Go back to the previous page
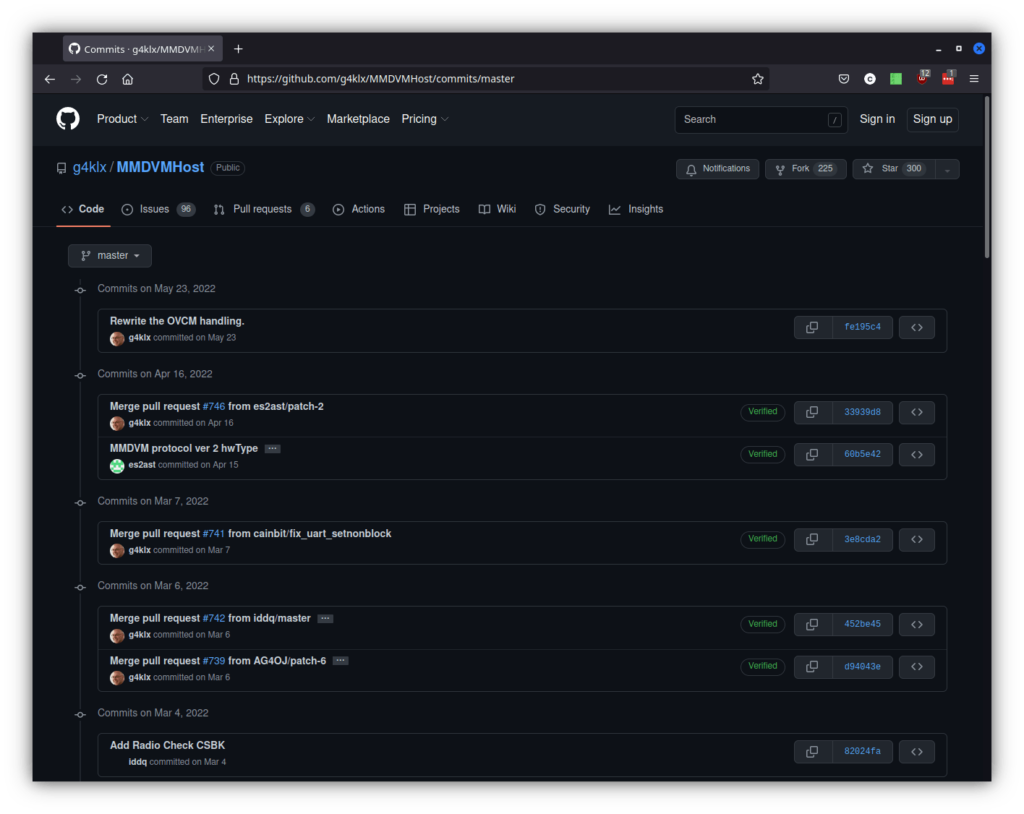Image resolution: width=1024 pixels, height=814 pixels. click(x=50, y=79)
